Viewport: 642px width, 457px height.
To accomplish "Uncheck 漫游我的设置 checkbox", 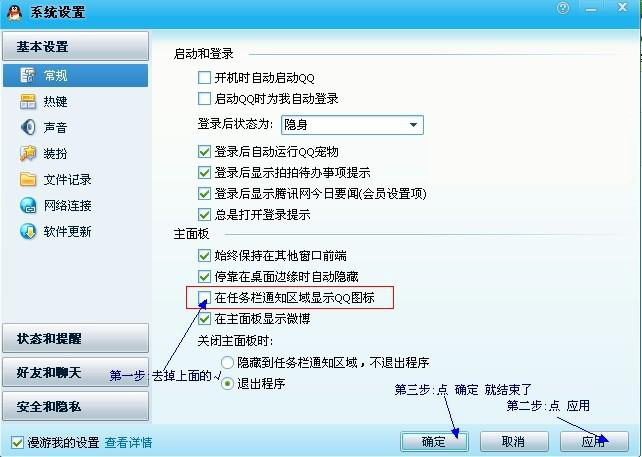I will [x=17, y=442].
